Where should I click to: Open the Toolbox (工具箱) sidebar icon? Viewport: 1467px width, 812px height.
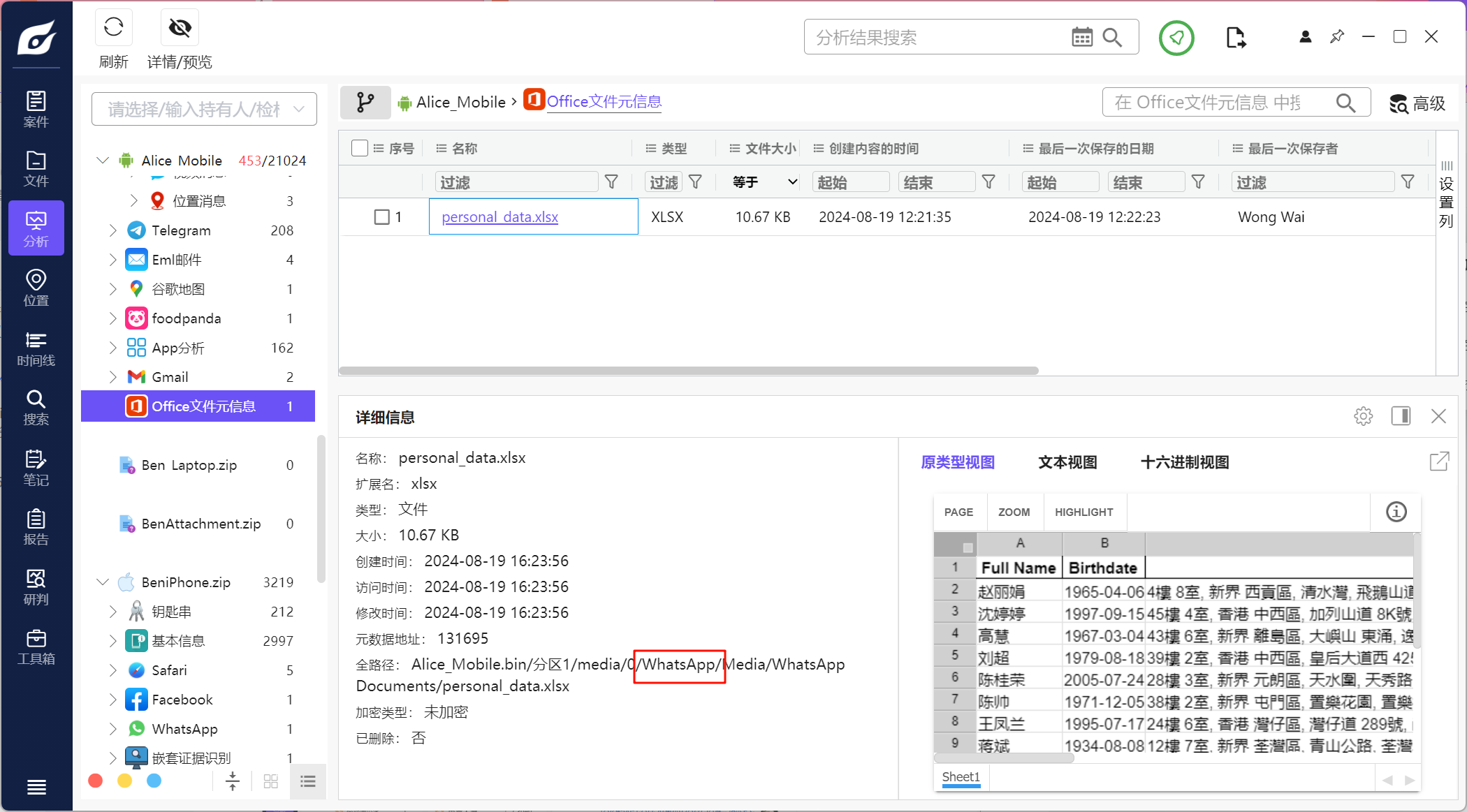click(36, 647)
